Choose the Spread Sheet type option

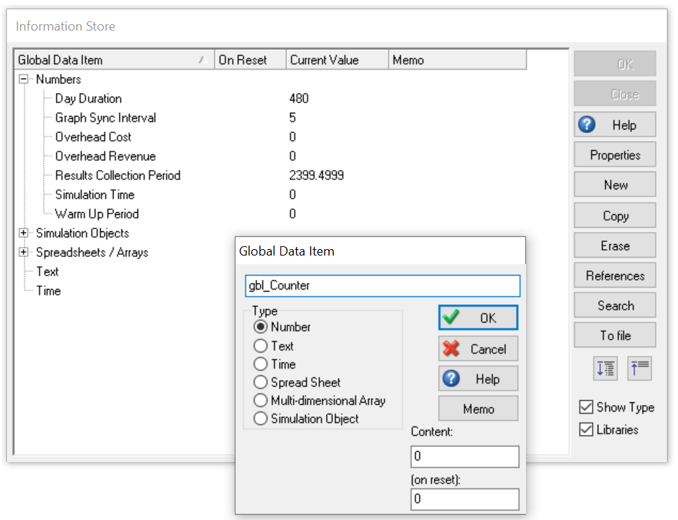click(261, 382)
